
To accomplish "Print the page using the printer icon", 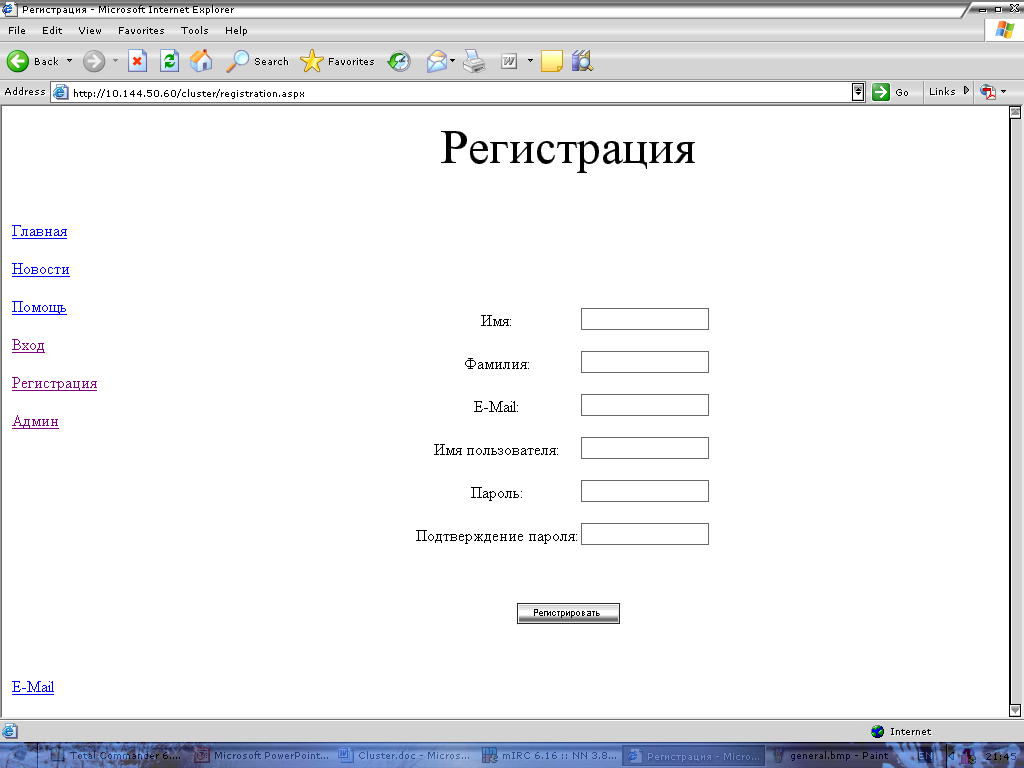I will (474, 61).
